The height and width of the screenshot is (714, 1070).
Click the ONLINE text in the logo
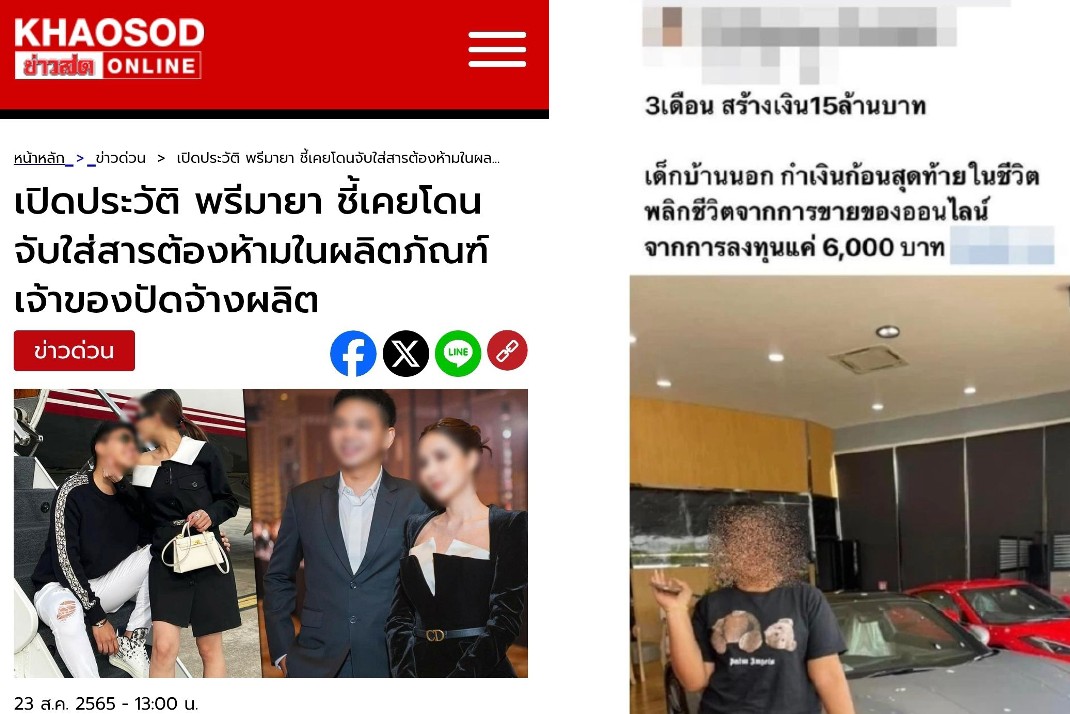151,66
